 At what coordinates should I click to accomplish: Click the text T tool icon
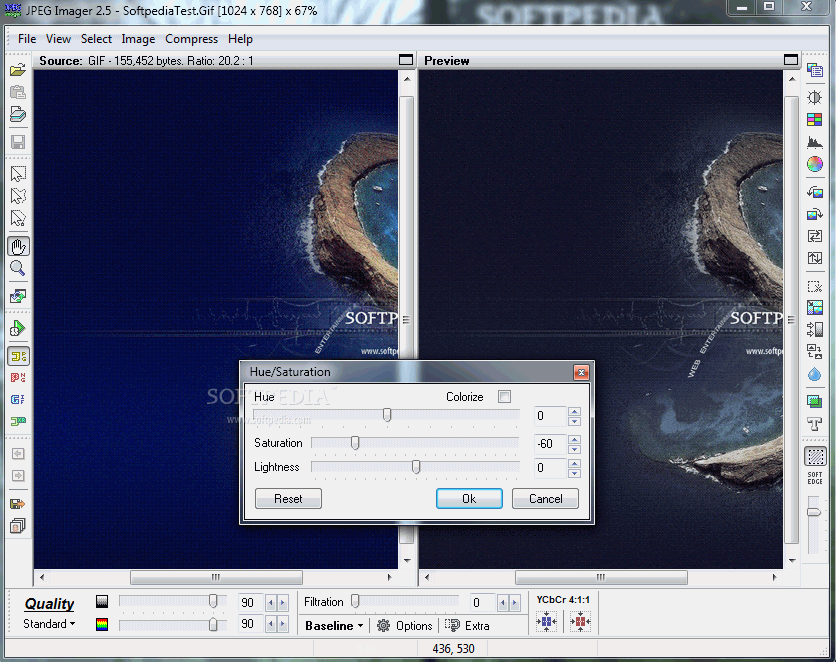[814, 424]
